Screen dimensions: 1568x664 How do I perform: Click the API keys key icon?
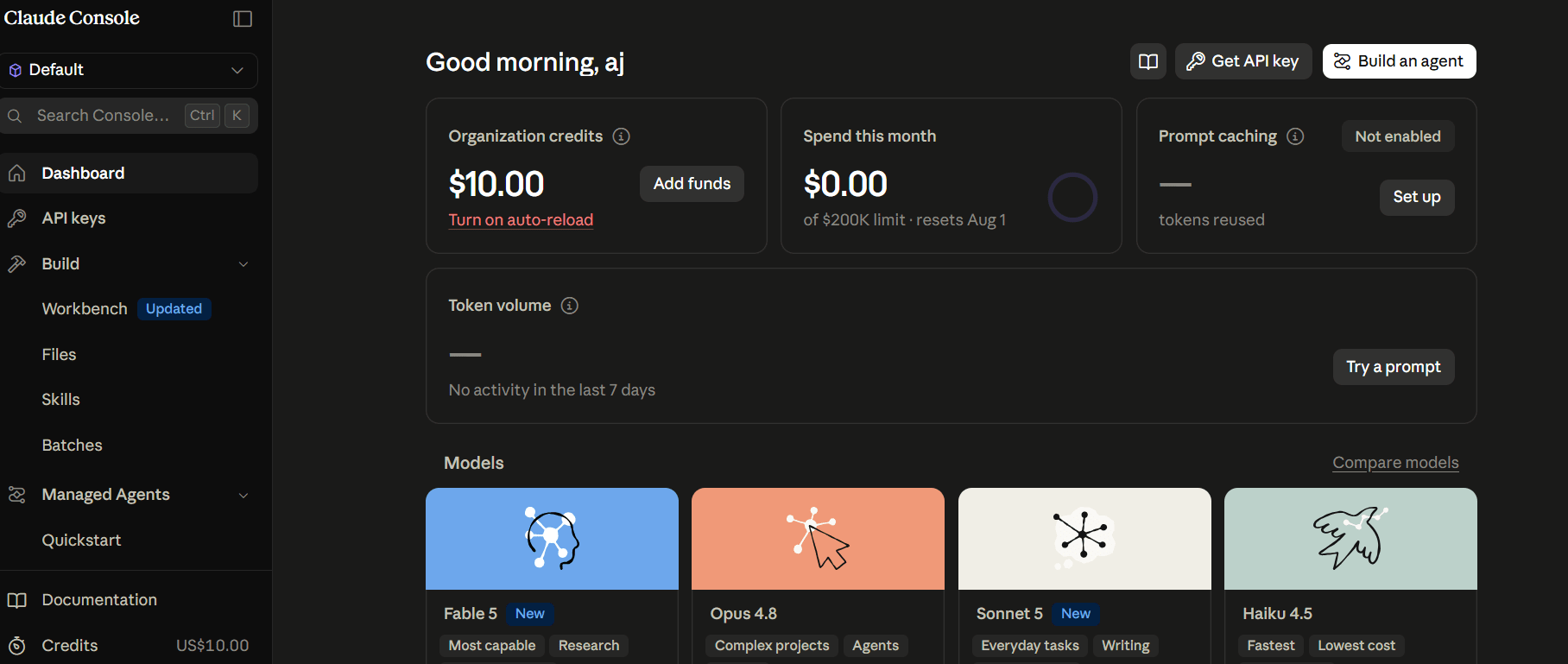(16, 218)
